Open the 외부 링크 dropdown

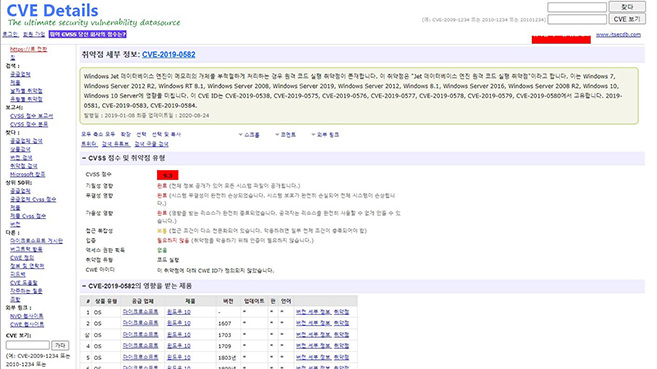325,134
